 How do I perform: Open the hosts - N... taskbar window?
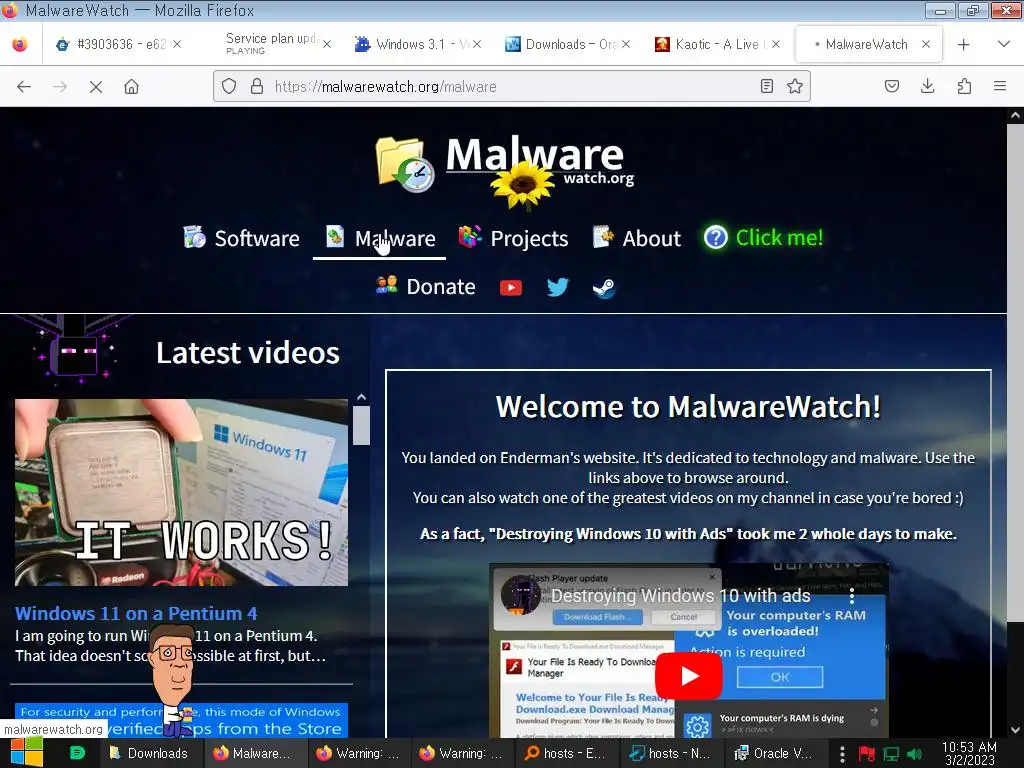pyautogui.click(x=670, y=753)
